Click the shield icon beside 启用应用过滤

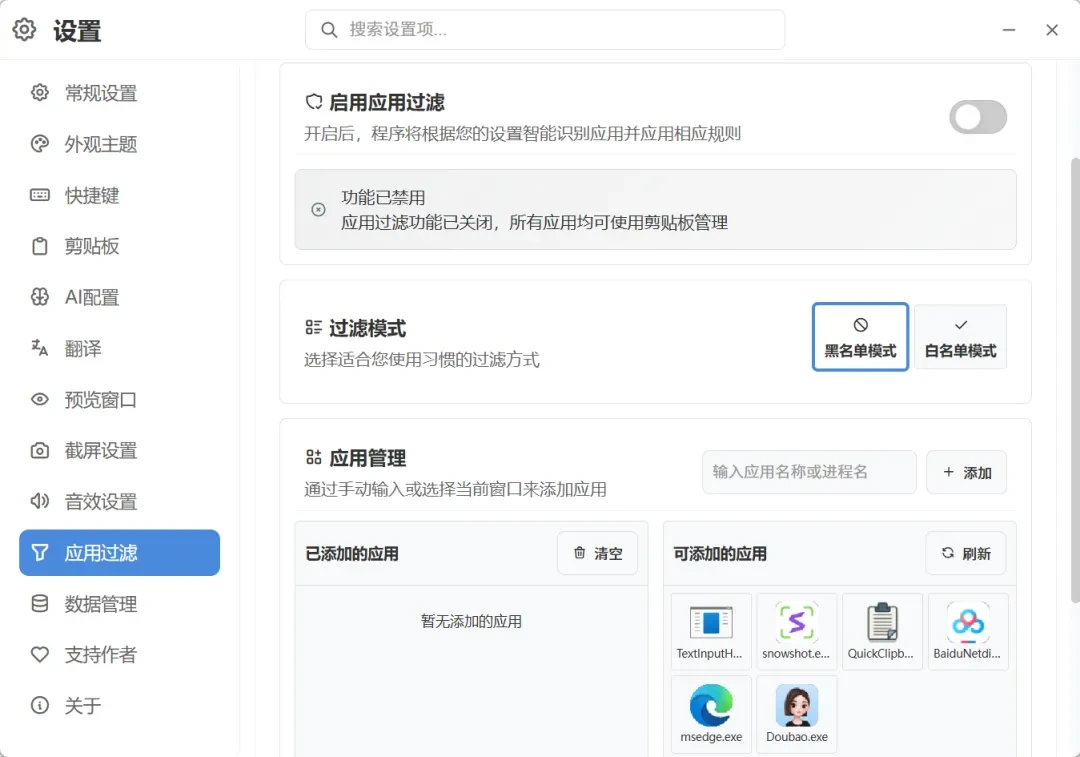click(x=314, y=102)
